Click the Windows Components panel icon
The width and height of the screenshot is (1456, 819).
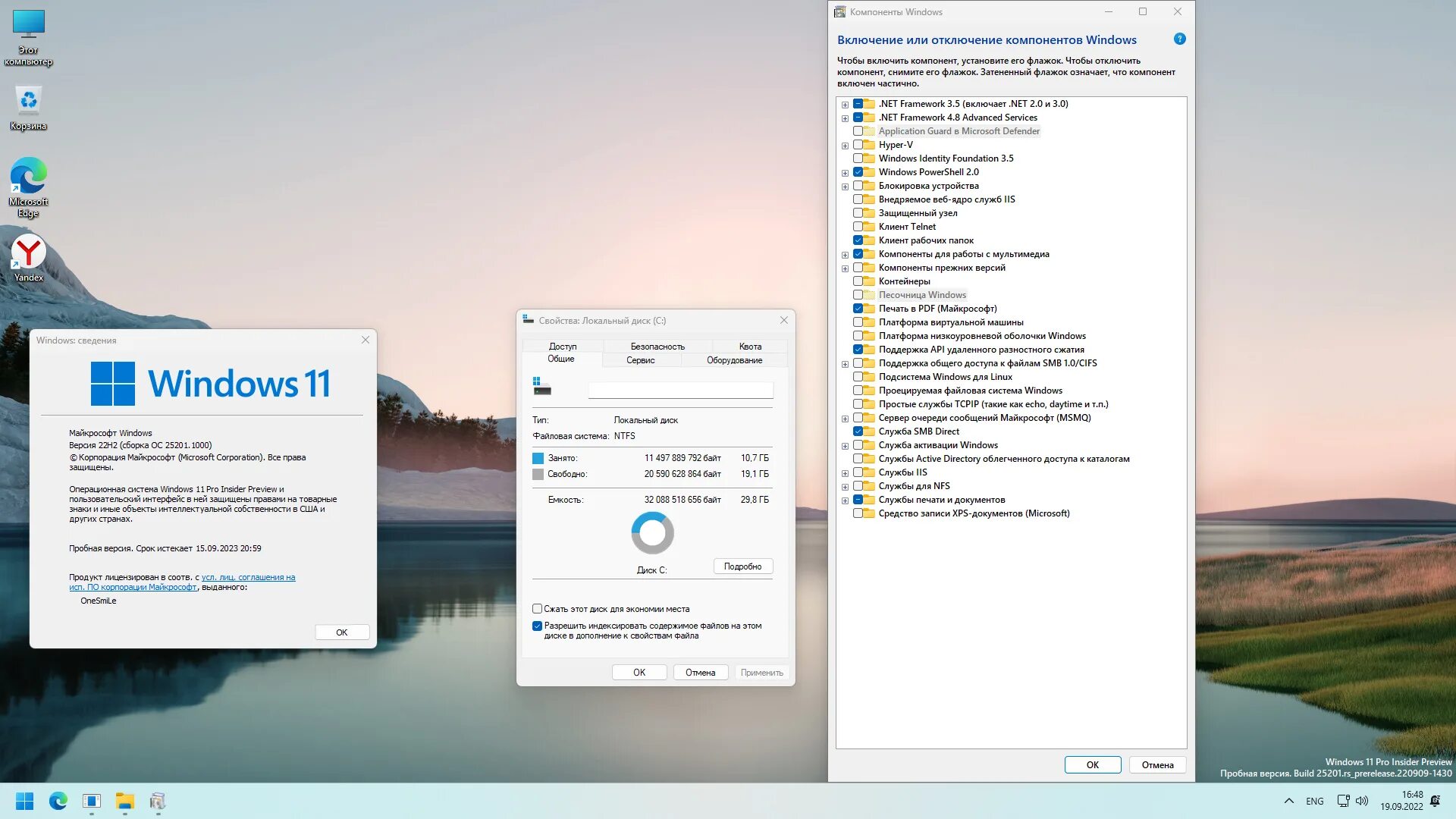842,11
